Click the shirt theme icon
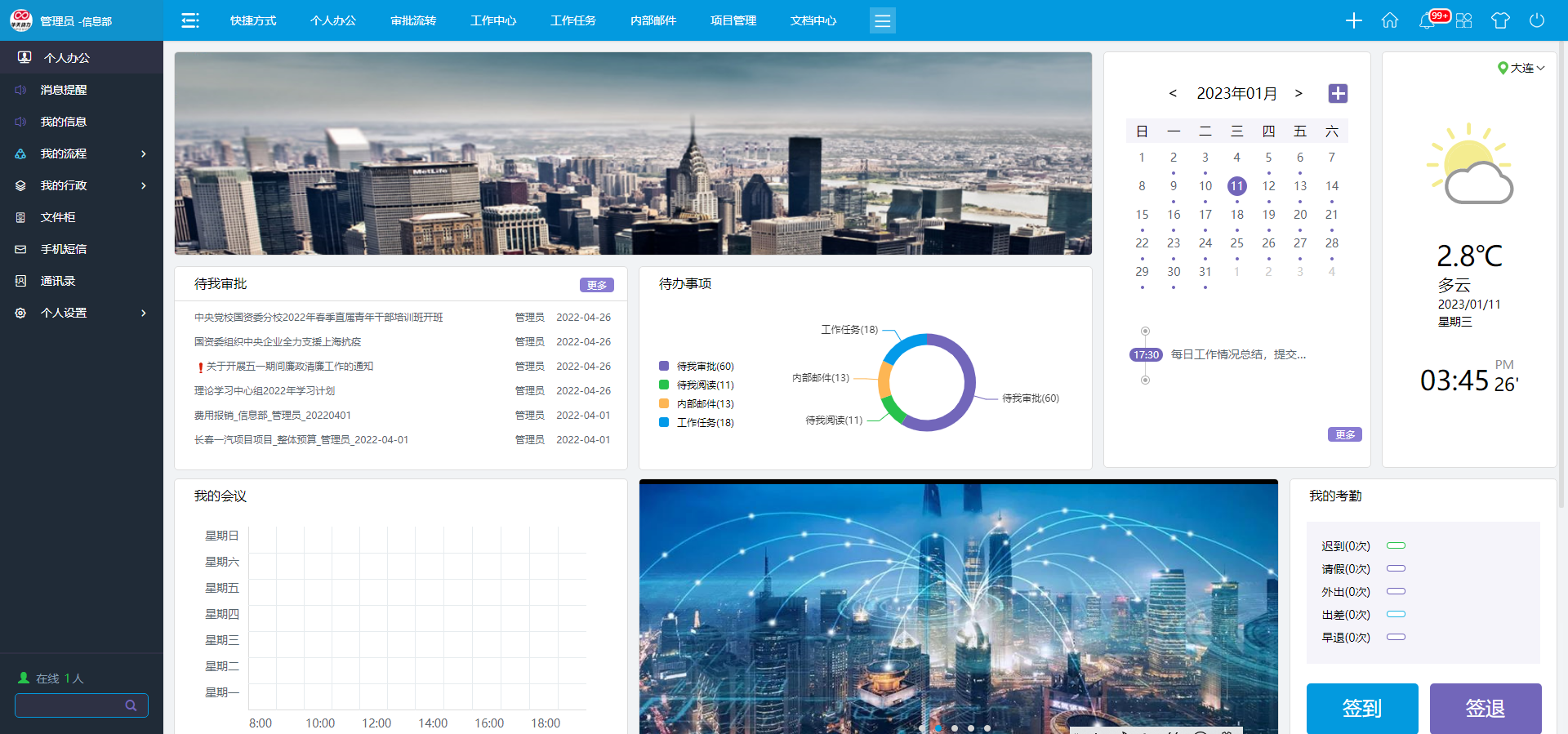 click(x=1500, y=20)
